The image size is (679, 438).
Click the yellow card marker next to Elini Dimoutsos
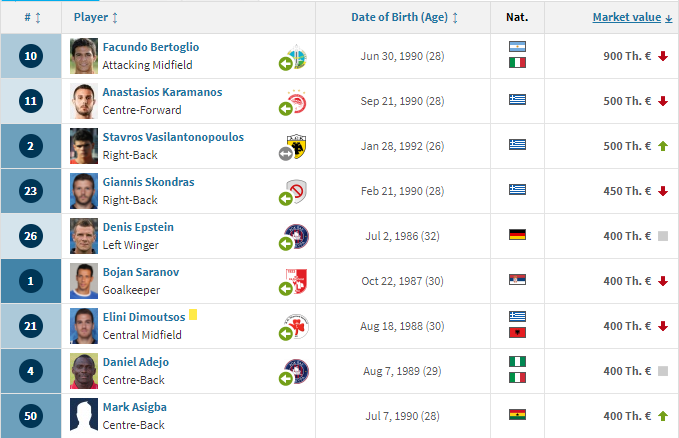click(x=193, y=315)
